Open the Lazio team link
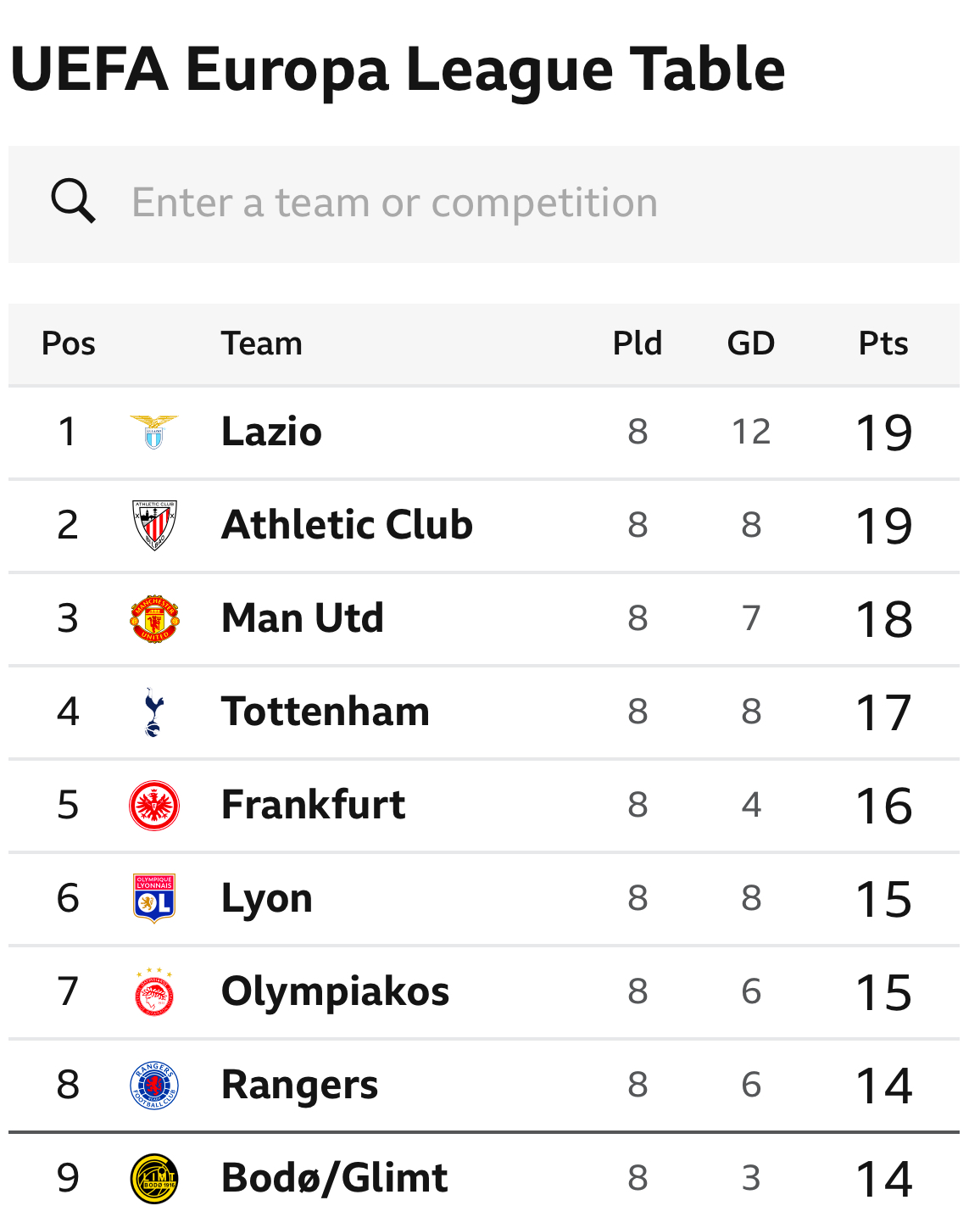Image resolution: width=980 pixels, height=1217 pixels. [x=271, y=432]
